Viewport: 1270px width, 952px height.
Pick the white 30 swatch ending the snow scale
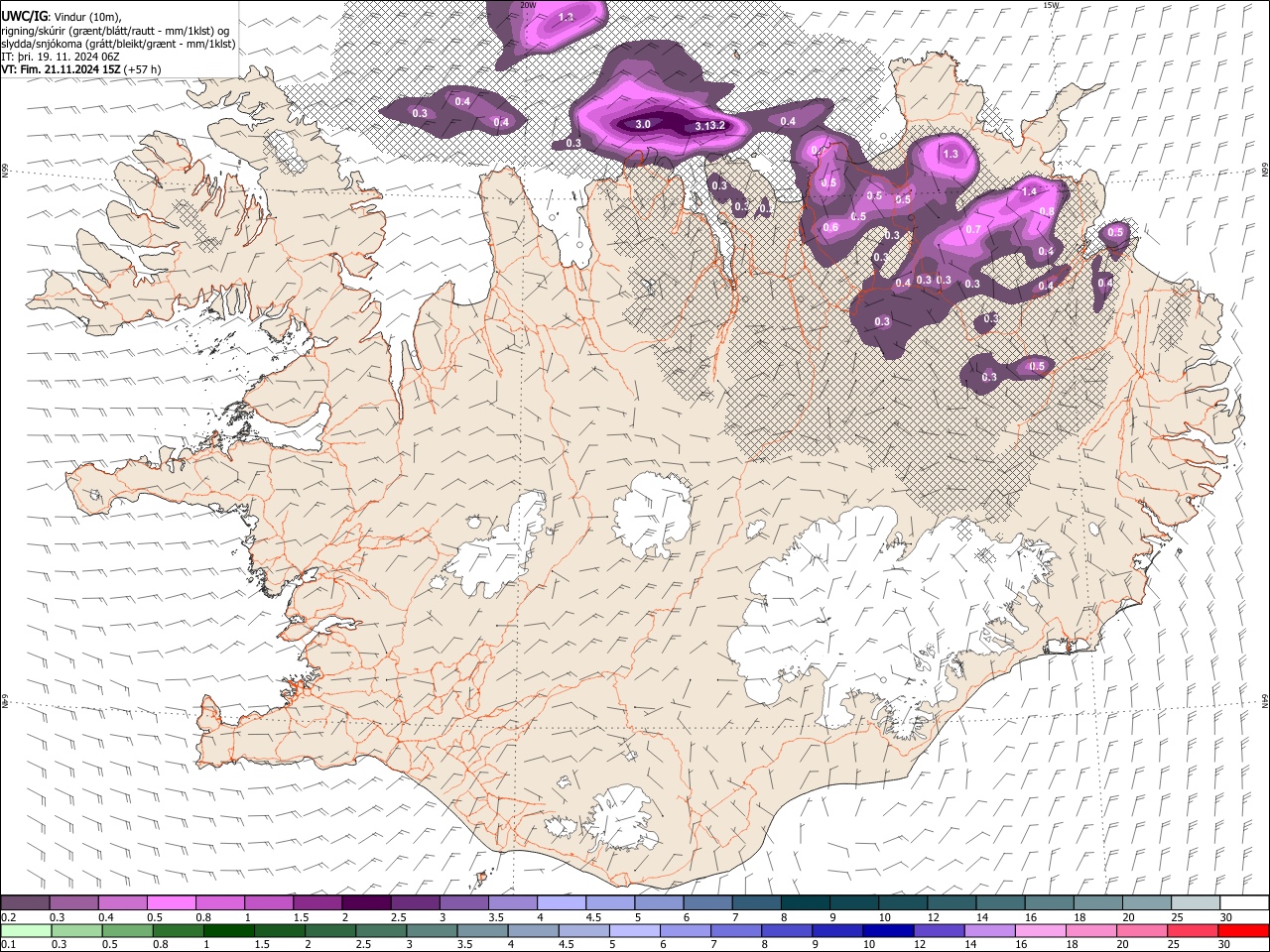pyautogui.click(x=1244, y=902)
